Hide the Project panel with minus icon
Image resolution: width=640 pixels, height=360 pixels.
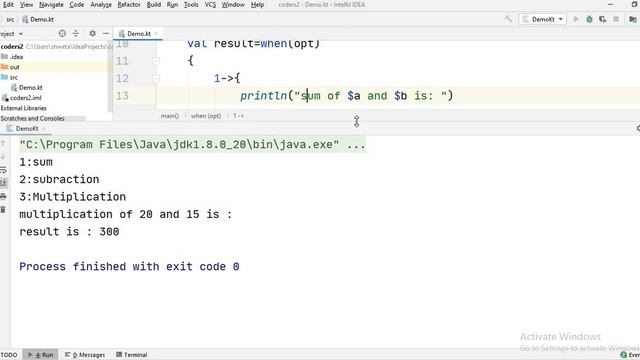[x=106, y=33]
